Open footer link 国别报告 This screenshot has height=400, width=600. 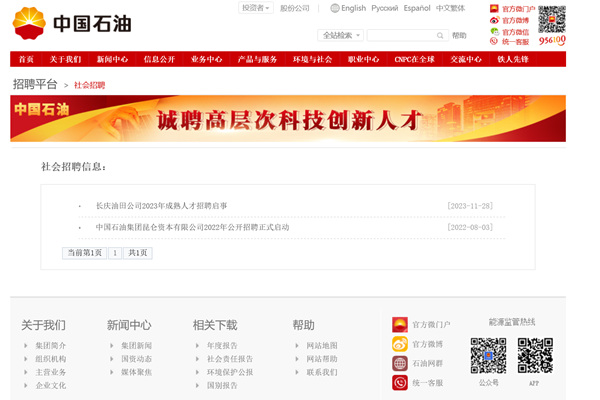point(222,386)
